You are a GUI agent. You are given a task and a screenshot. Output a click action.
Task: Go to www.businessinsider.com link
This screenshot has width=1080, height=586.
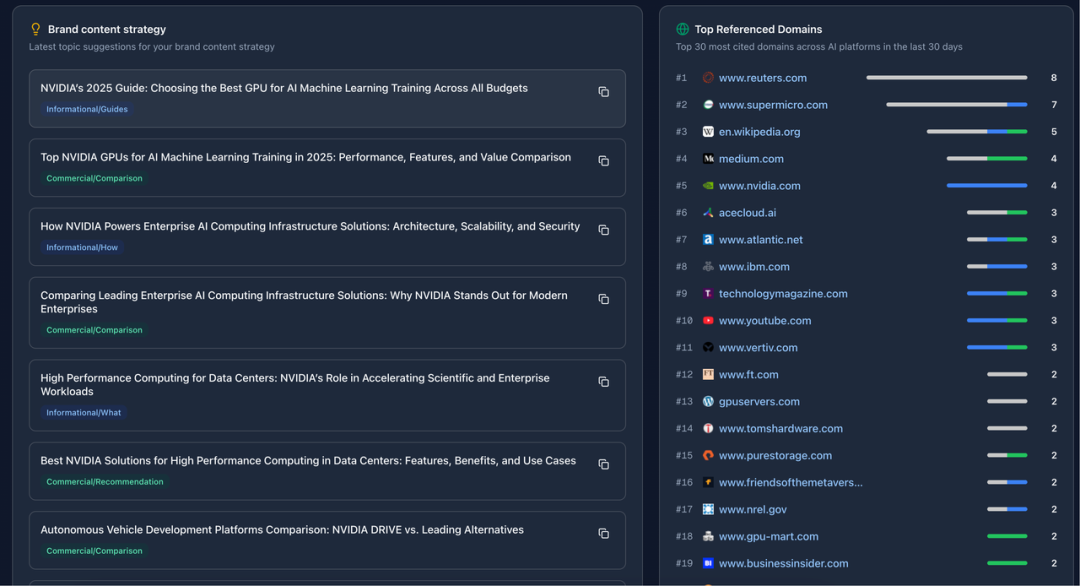[x=783, y=563]
